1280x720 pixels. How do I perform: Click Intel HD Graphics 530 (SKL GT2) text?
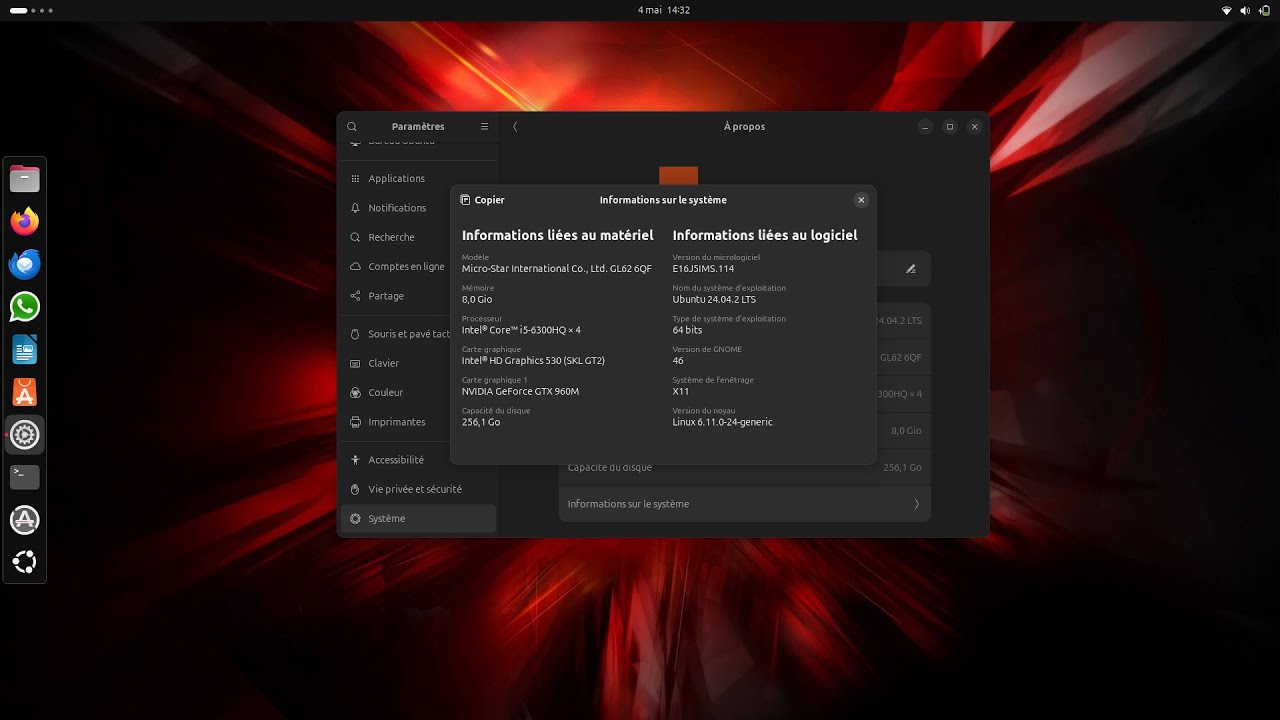point(533,361)
